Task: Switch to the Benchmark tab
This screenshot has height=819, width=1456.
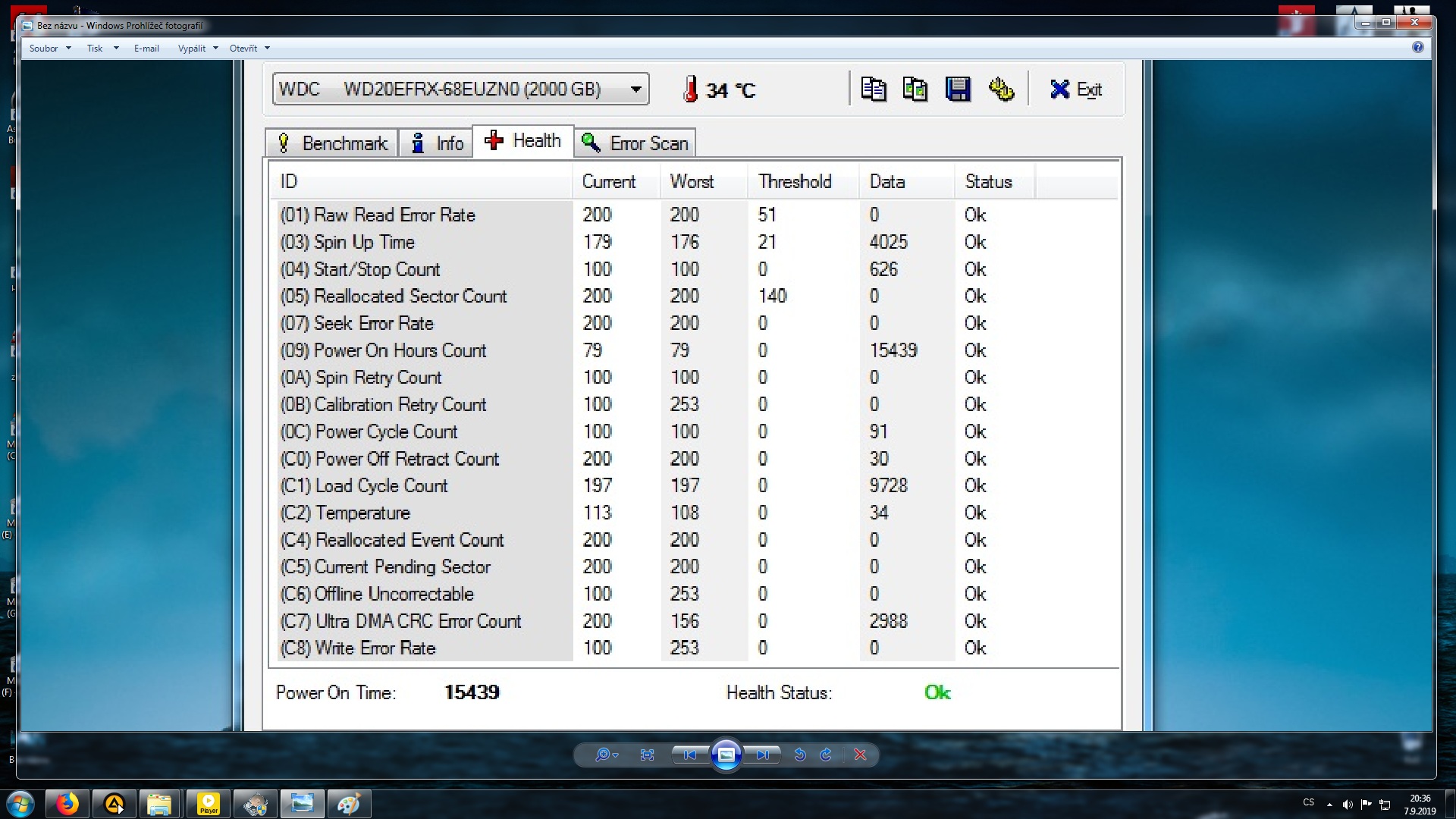Action: click(x=332, y=143)
